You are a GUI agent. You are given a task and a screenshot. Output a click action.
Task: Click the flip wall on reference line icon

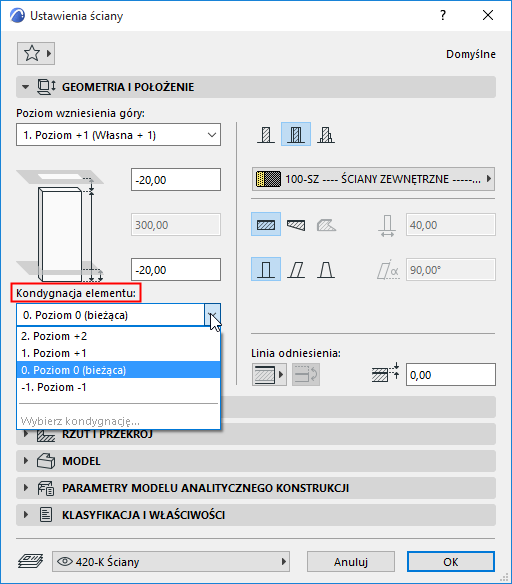point(306,374)
